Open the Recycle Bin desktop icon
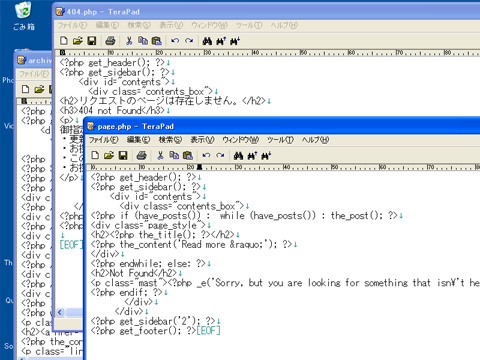480x360 pixels. [x=24, y=16]
